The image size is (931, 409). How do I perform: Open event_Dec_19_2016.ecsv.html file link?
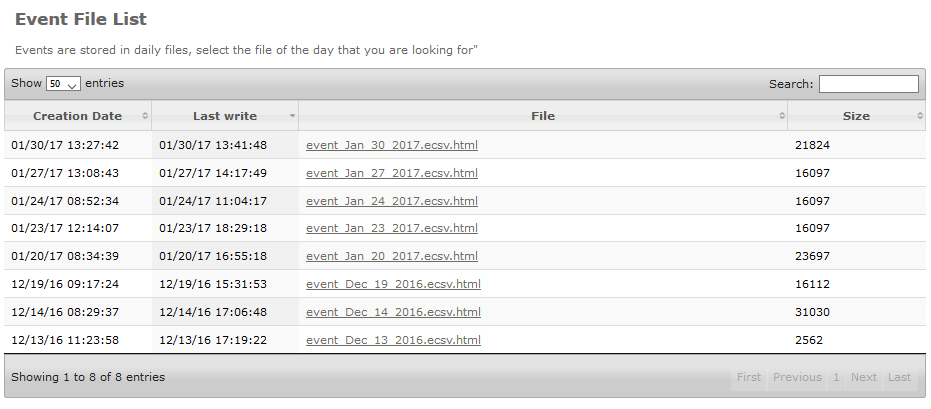pos(393,284)
